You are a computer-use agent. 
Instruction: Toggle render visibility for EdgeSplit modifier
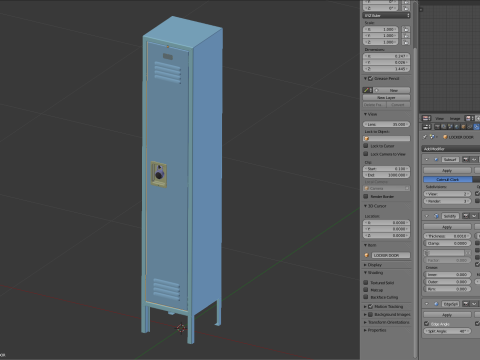tap(466, 304)
